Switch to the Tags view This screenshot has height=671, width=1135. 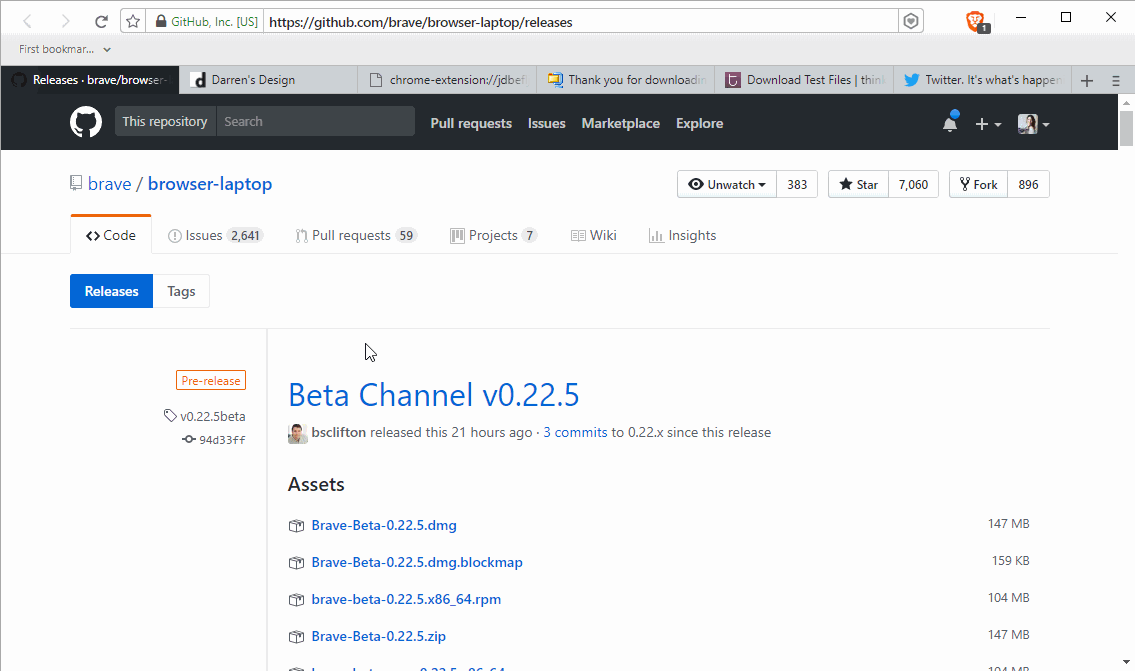(x=181, y=291)
